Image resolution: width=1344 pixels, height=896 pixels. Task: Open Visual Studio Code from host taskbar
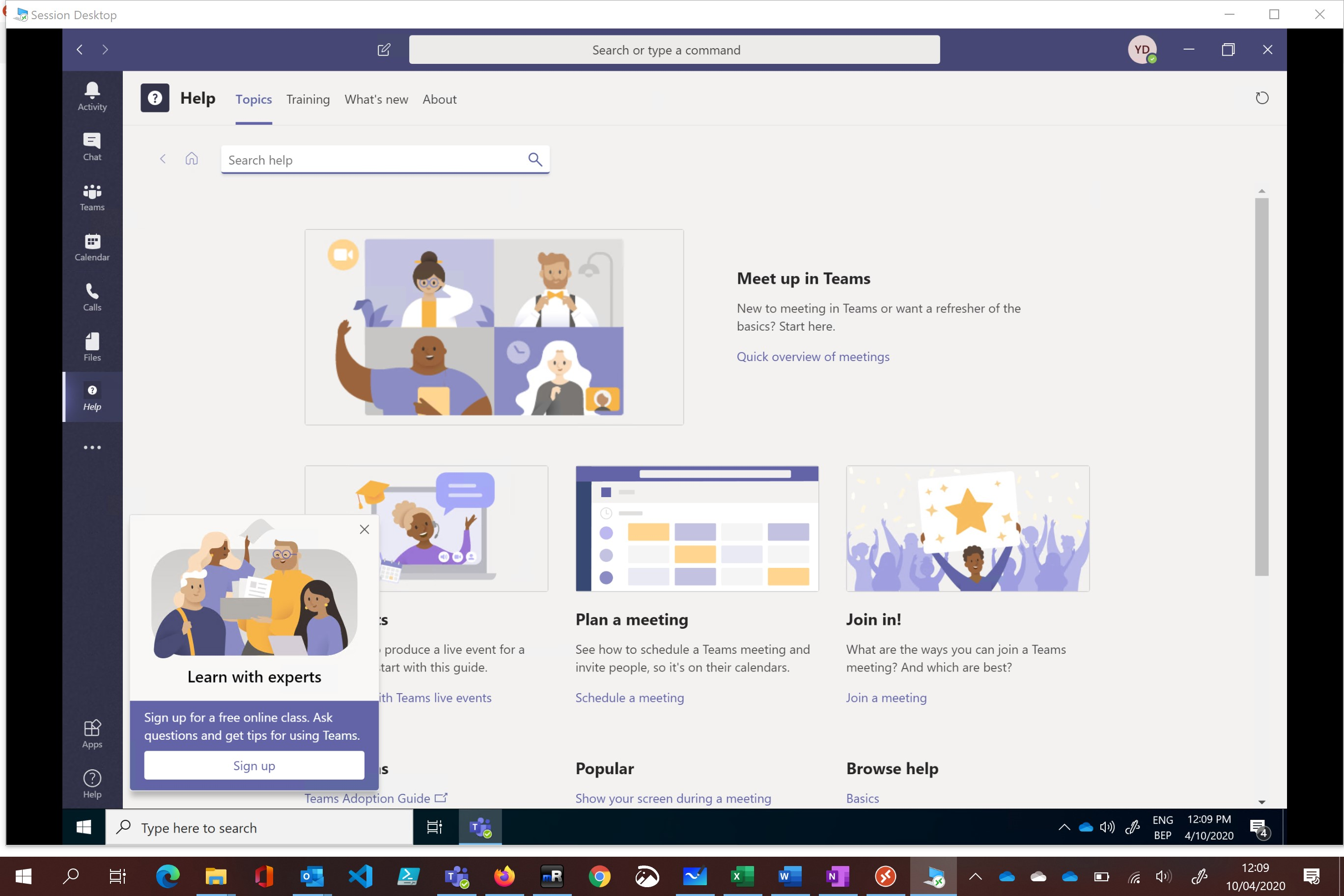[360, 876]
